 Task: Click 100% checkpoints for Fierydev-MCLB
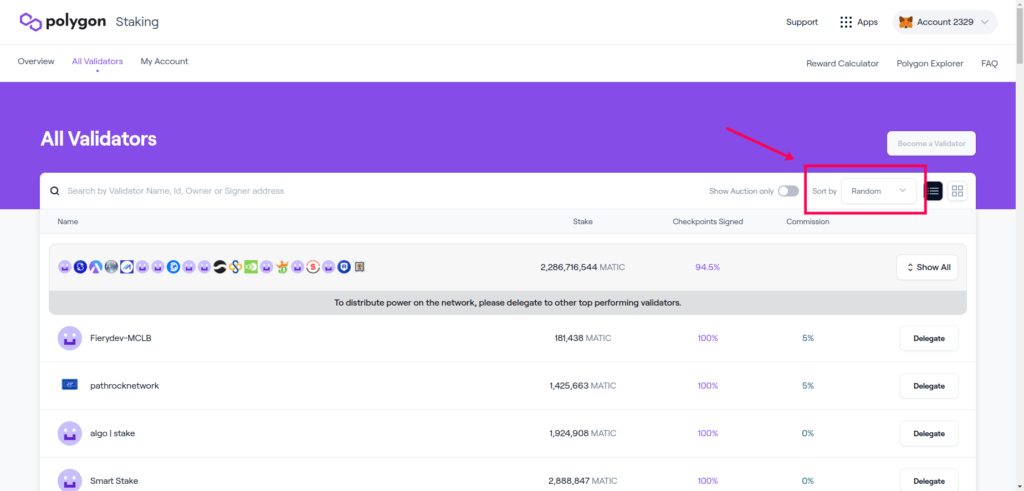(x=708, y=338)
